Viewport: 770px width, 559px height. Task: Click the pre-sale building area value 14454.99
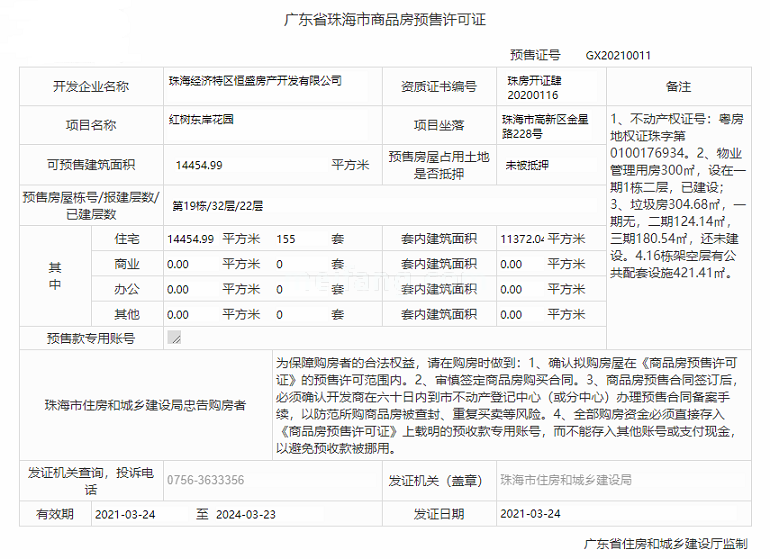pos(199,165)
